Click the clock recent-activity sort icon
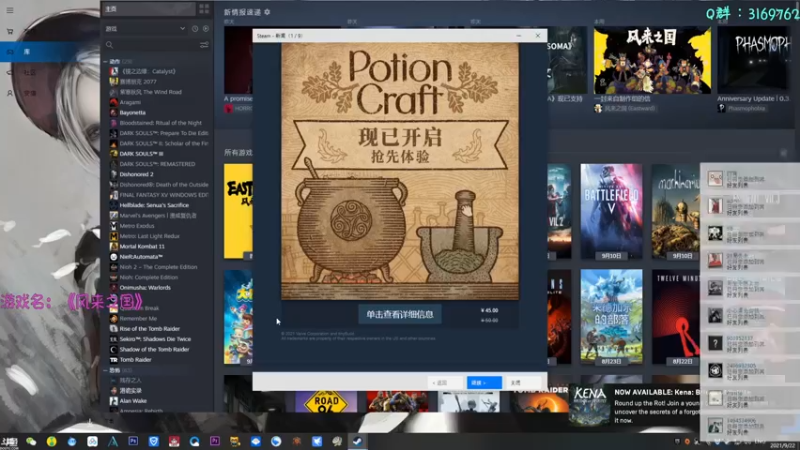800x450 pixels. 195,29
